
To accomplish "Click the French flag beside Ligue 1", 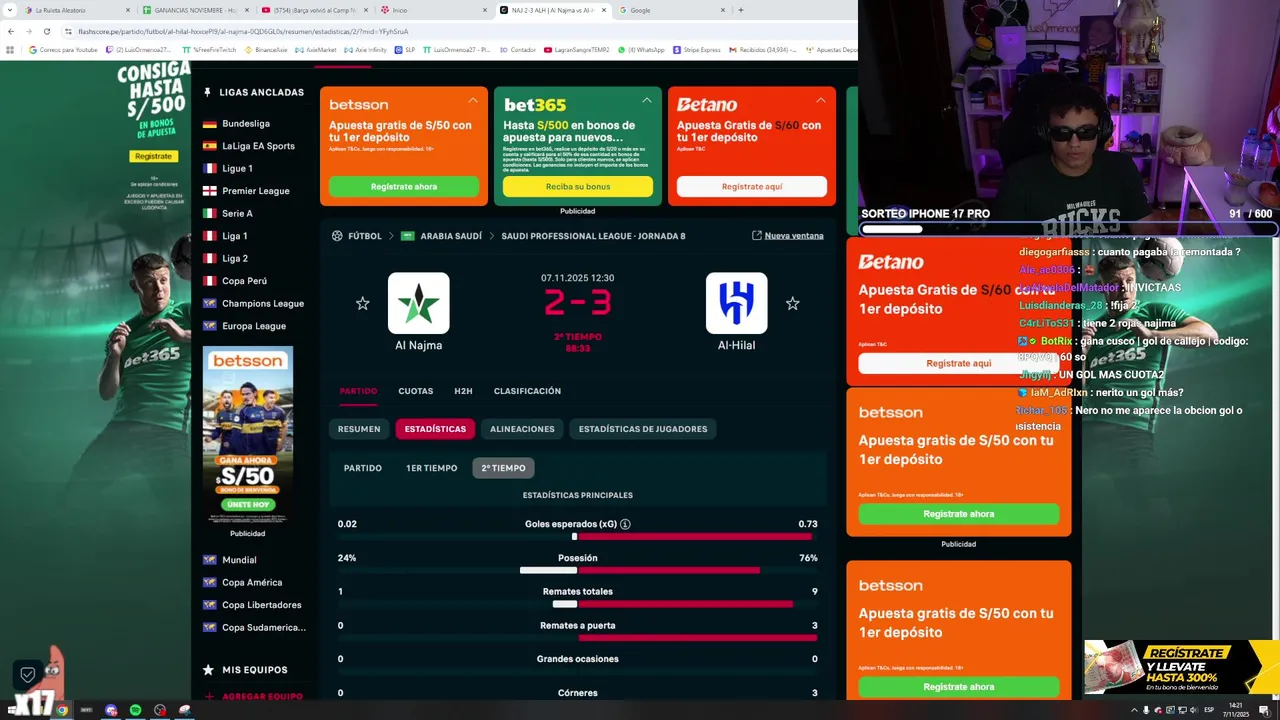I will pyautogui.click(x=210, y=169).
